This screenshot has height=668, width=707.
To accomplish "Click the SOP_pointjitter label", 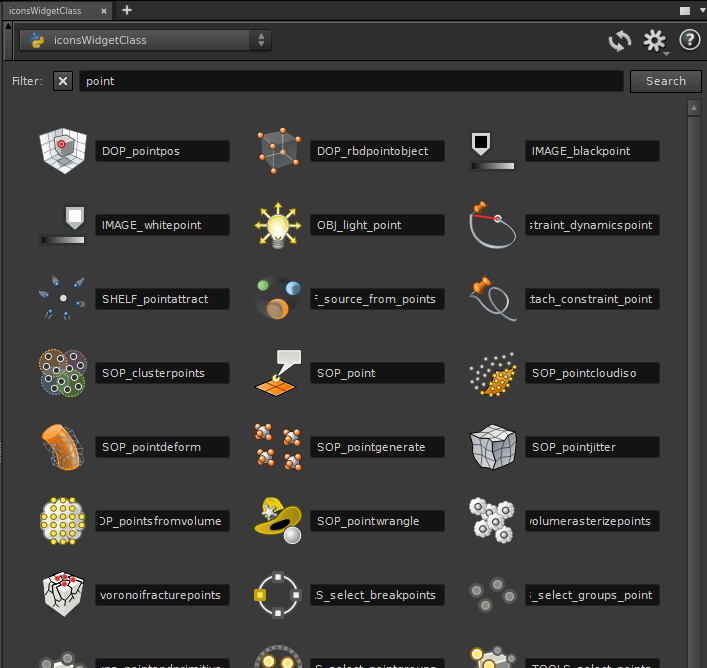I will pos(592,447).
